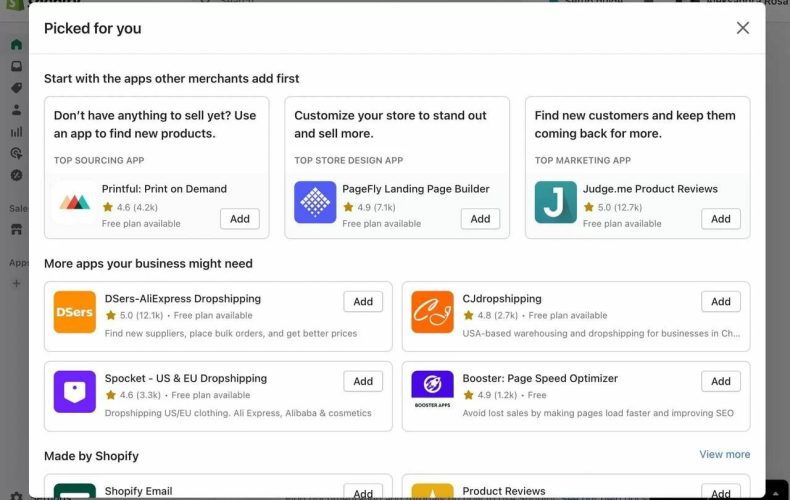Open Products tag icon in sidebar

pyautogui.click(x=17, y=88)
